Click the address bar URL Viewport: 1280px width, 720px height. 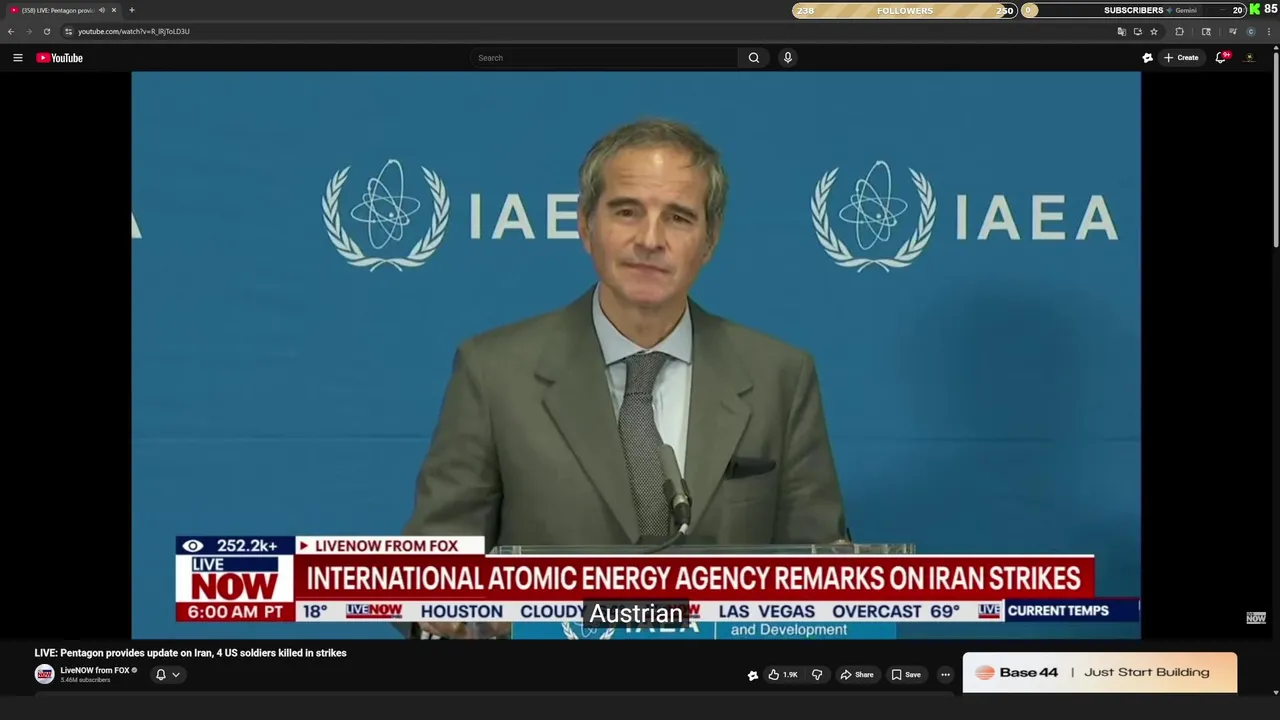134,31
